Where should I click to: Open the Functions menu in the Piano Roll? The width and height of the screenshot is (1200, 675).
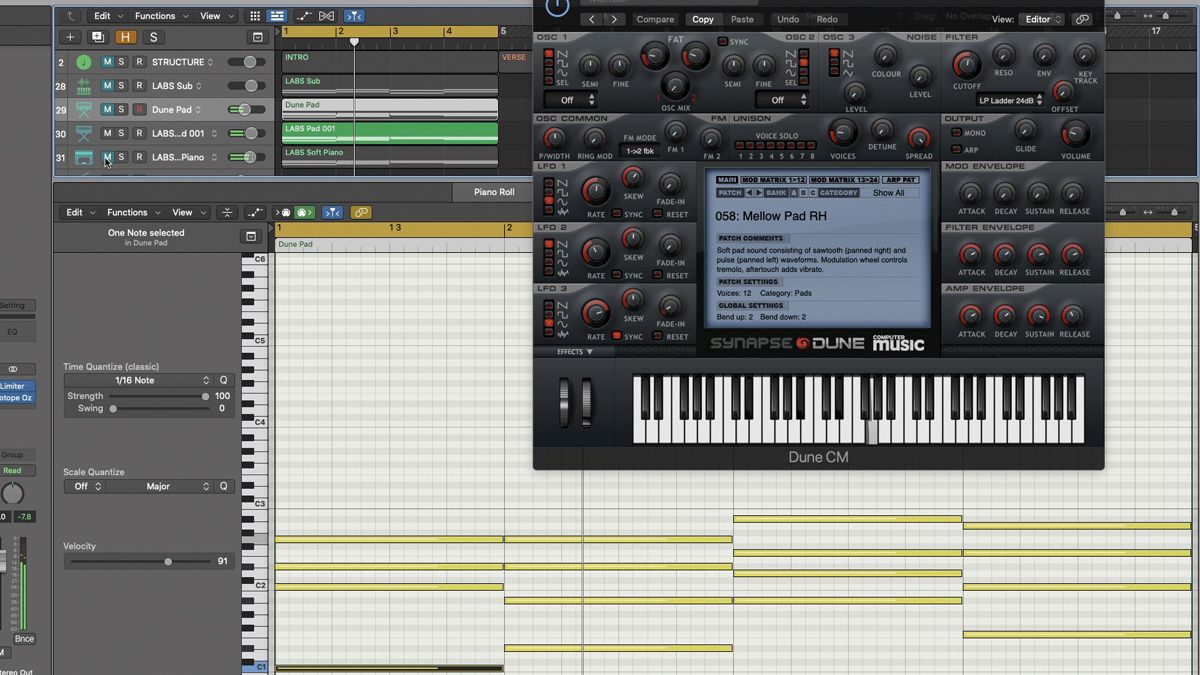point(135,212)
